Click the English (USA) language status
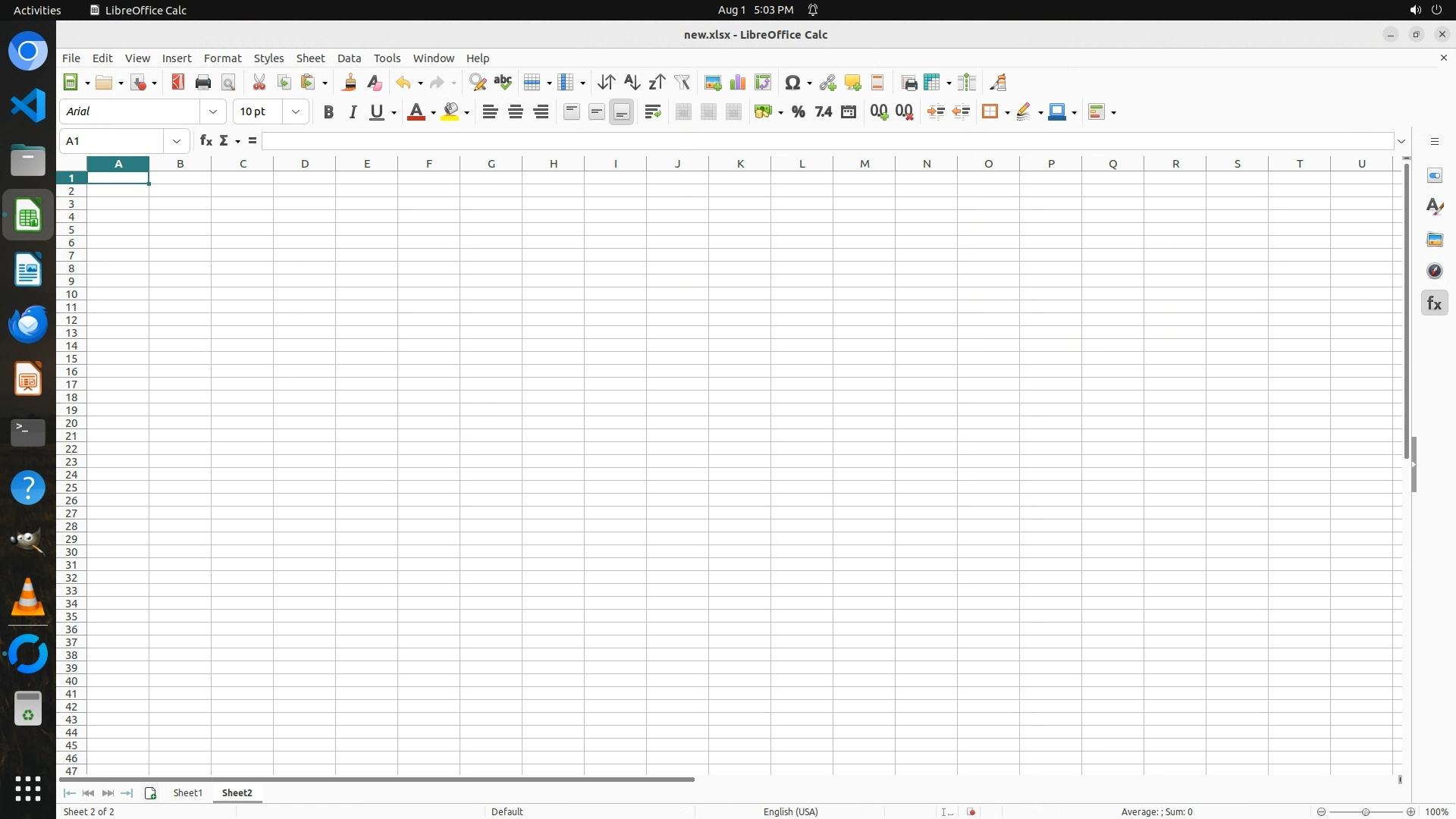1456x819 pixels. (790, 812)
